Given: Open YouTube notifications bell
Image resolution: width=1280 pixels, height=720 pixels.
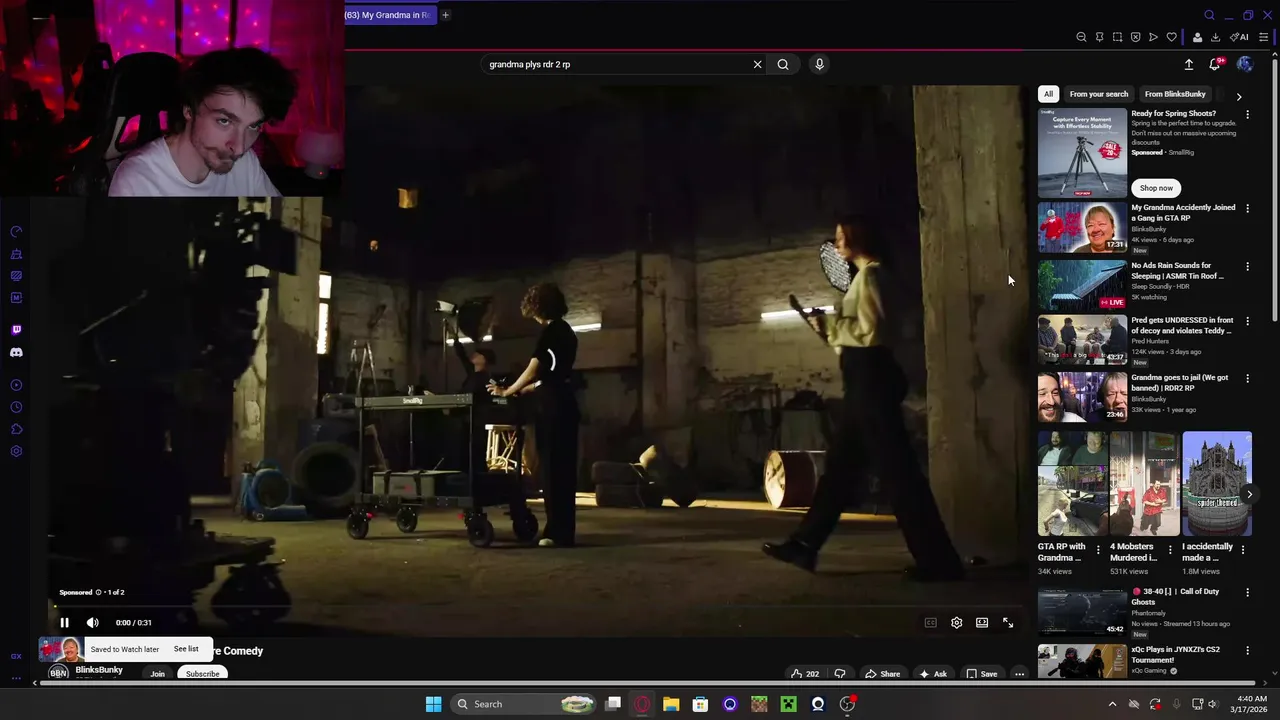Looking at the screenshot, I should tap(1215, 64).
